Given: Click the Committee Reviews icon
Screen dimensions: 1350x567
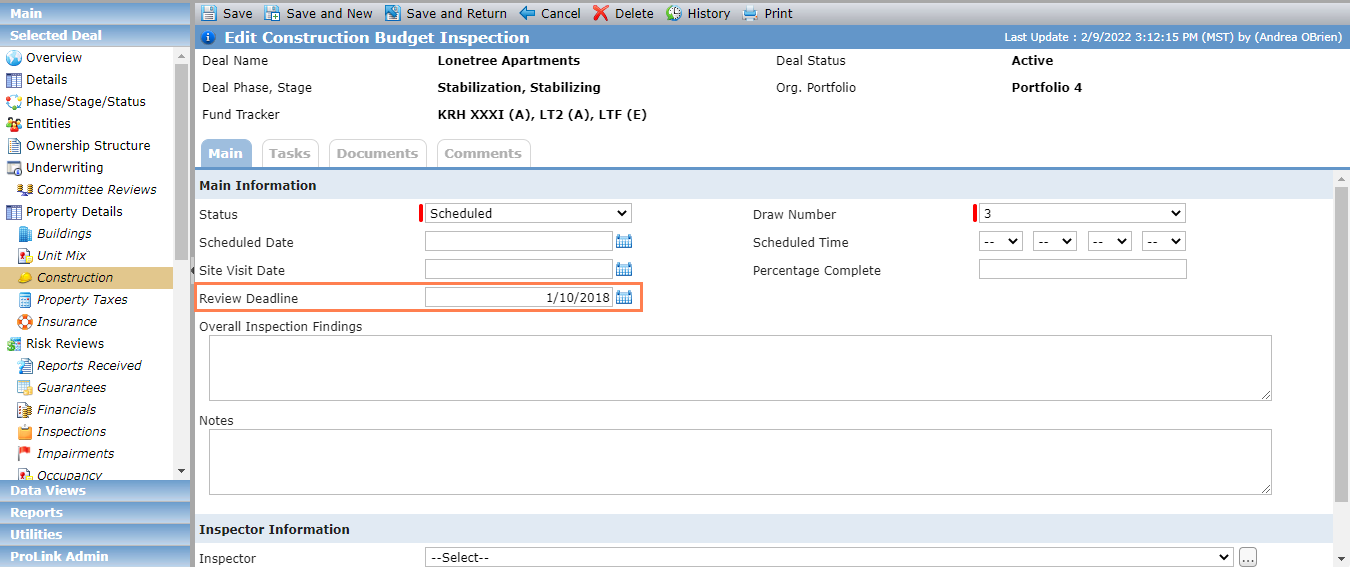Looking at the screenshot, I should pos(26,190).
